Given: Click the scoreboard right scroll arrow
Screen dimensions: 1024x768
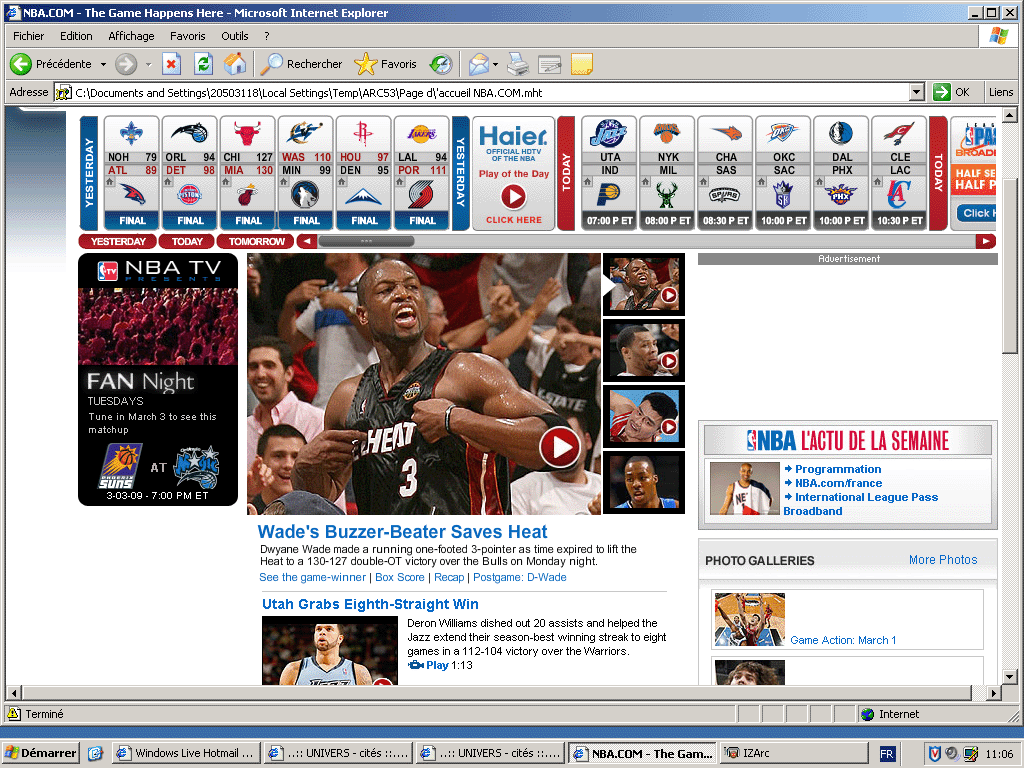Looking at the screenshot, I should [985, 241].
